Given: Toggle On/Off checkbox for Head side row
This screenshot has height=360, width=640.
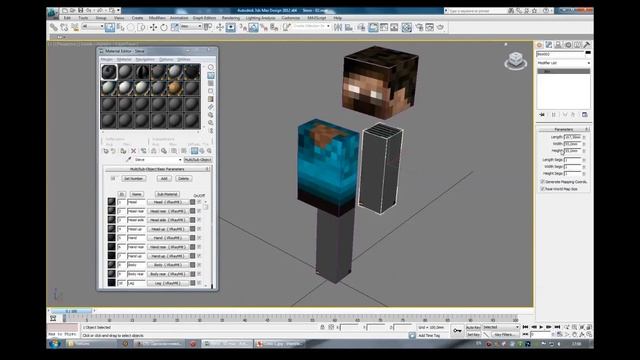Looking at the screenshot, I should (199, 220).
